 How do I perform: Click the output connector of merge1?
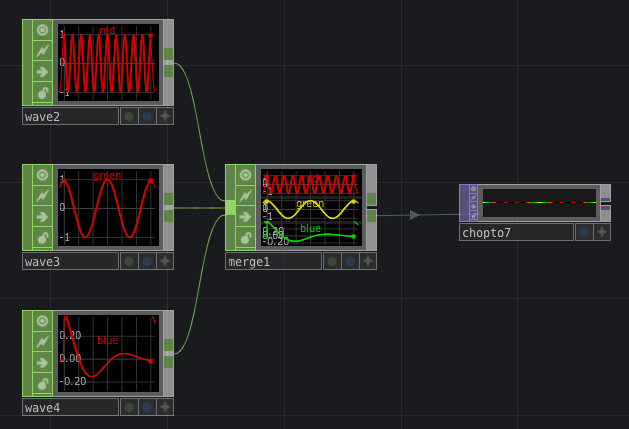[x=371, y=207]
